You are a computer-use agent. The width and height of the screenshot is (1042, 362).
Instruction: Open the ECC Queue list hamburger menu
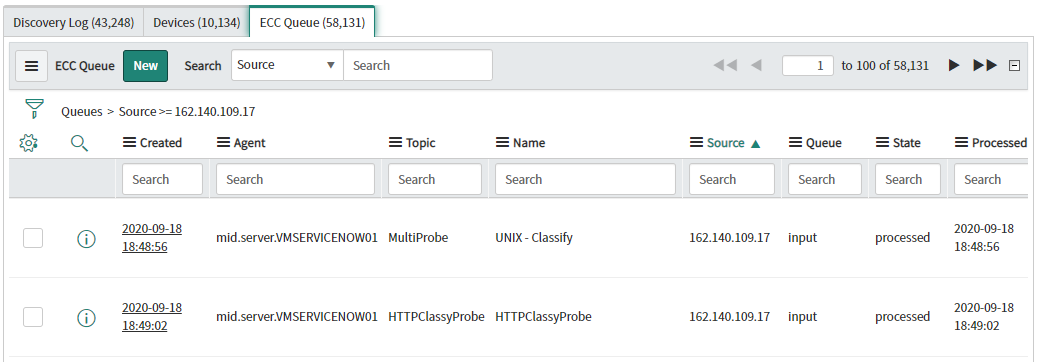[31, 66]
